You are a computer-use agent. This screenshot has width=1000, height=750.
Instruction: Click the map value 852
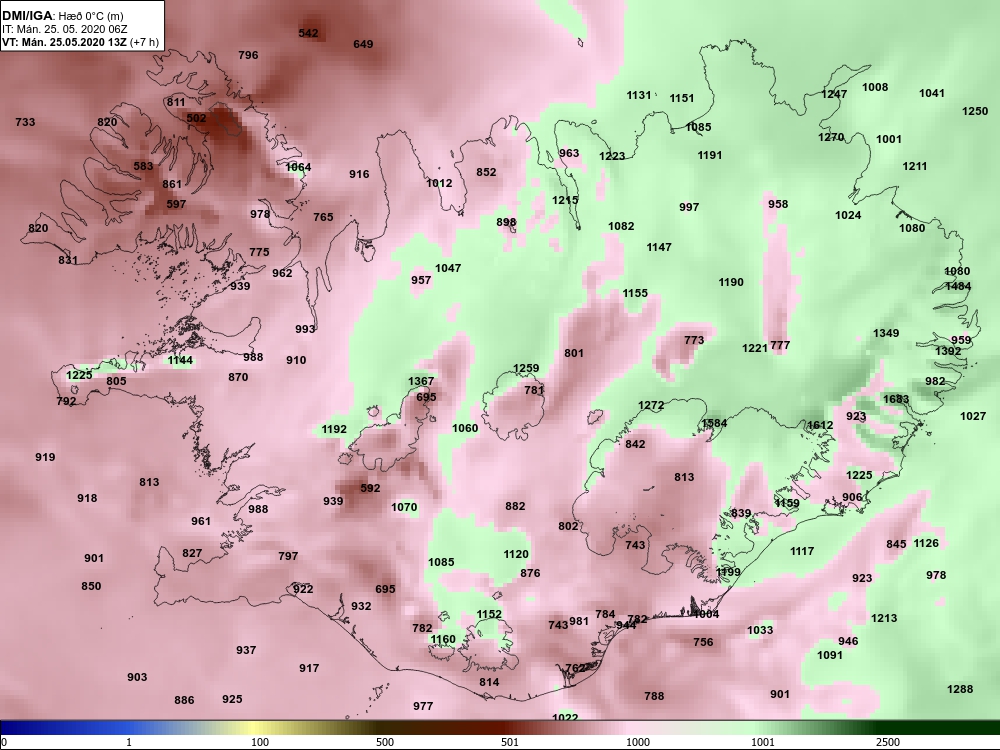(x=486, y=172)
